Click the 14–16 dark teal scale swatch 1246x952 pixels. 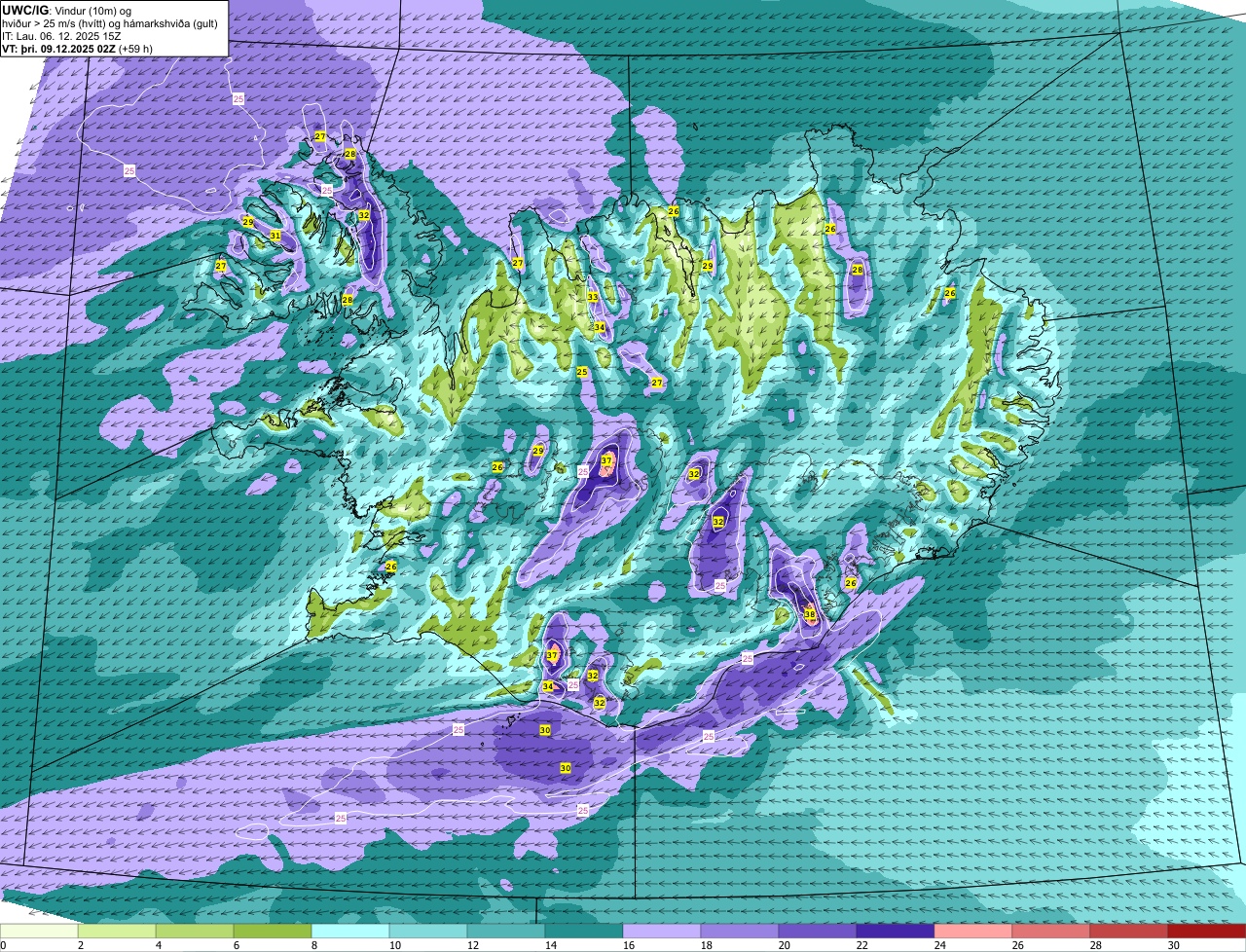pos(584,931)
